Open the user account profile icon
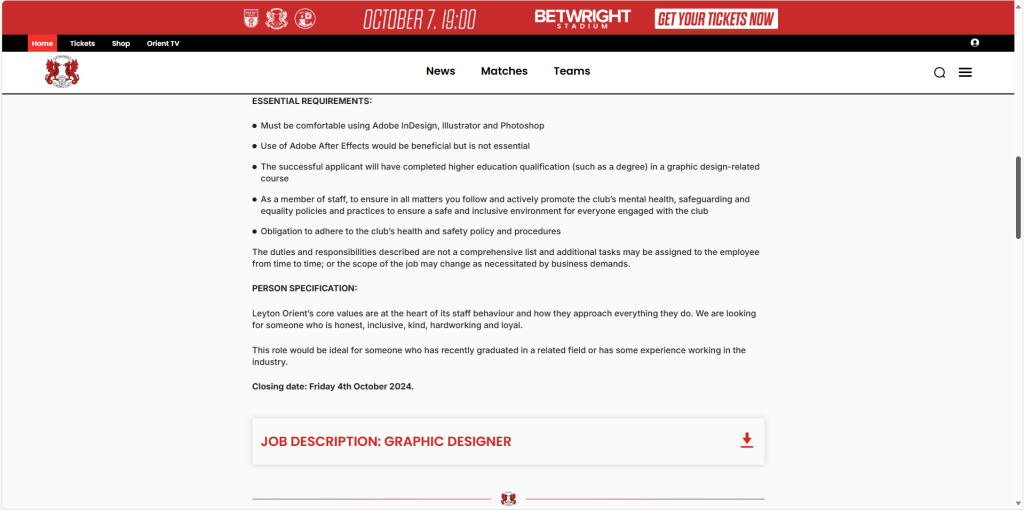The image size is (1024, 510). 974,43
